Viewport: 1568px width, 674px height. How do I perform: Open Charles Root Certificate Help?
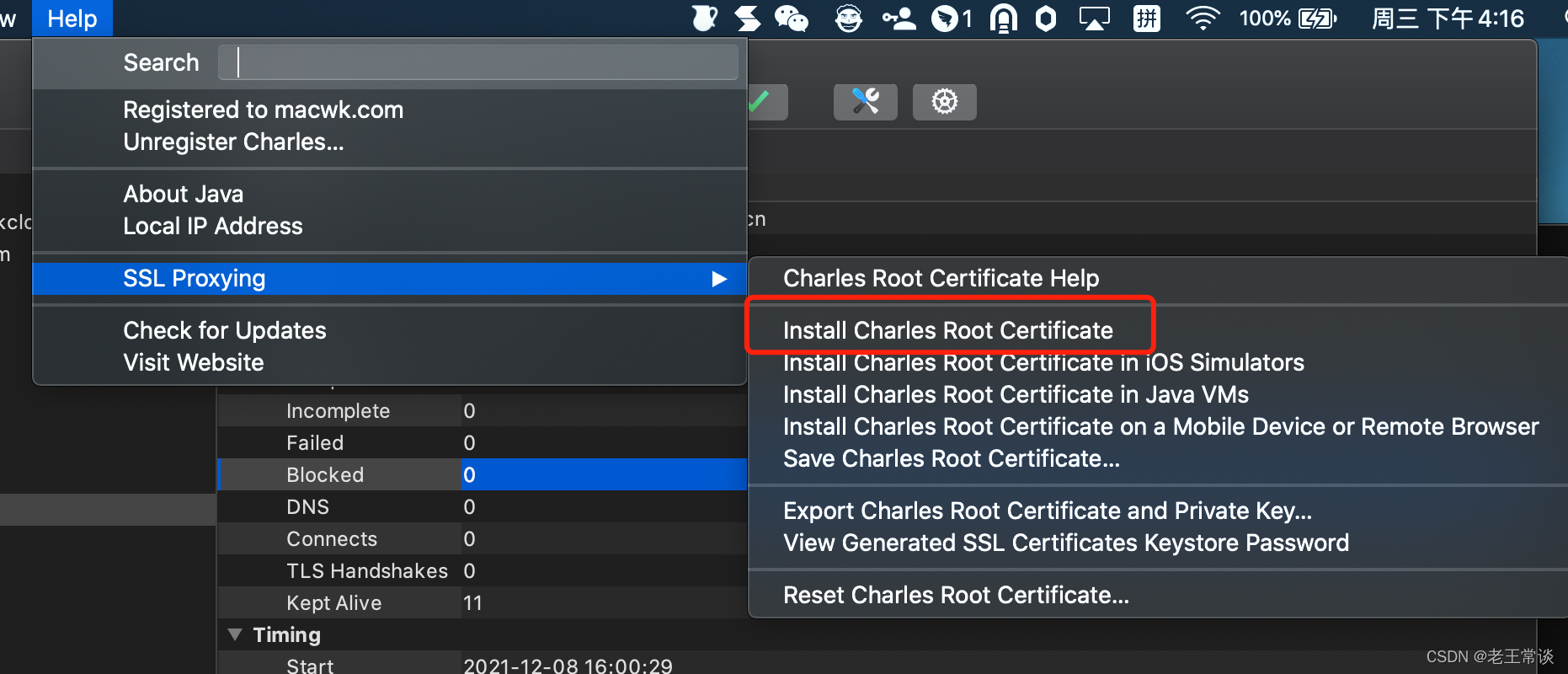tap(941, 278)
